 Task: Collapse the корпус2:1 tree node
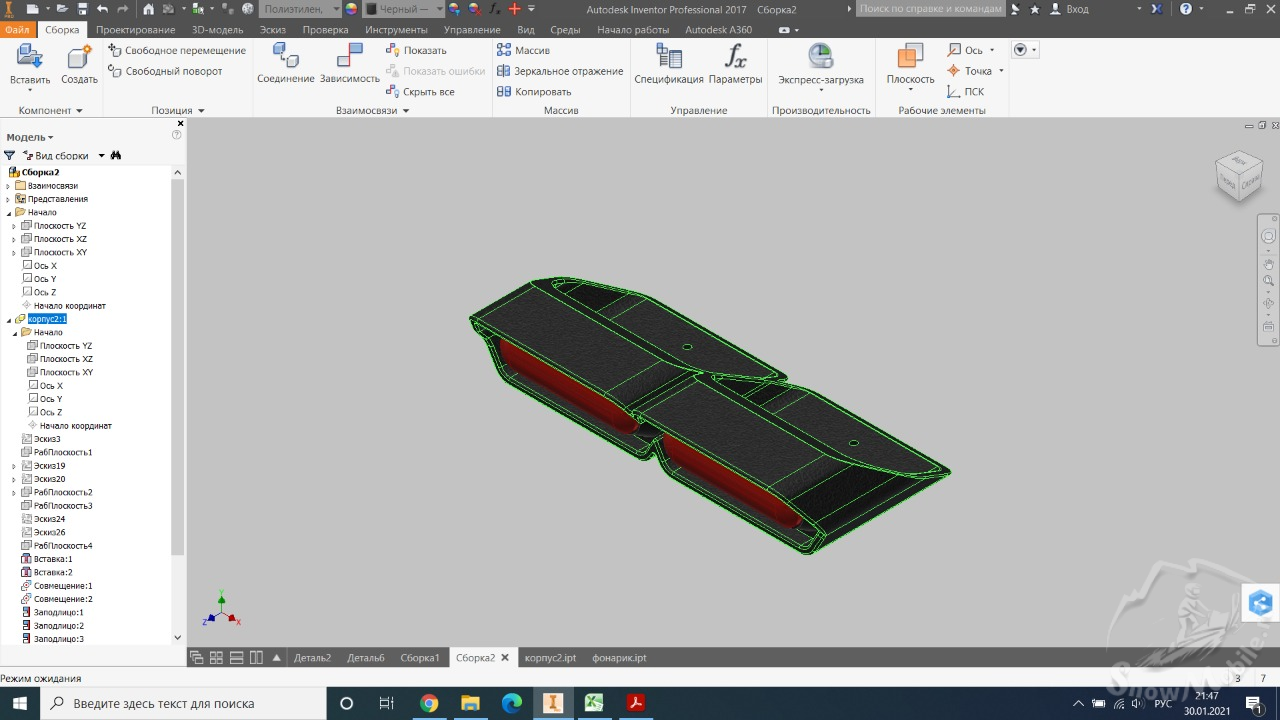click(8, 319)
